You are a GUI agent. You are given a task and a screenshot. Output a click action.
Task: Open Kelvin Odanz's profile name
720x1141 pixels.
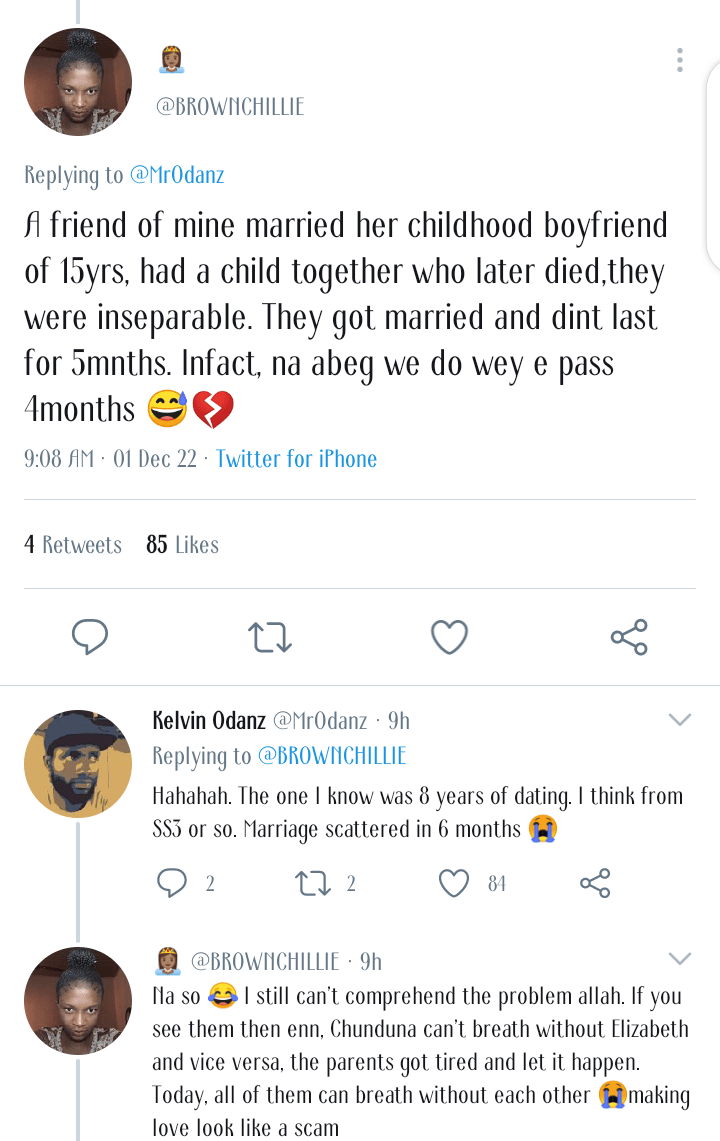209,720
